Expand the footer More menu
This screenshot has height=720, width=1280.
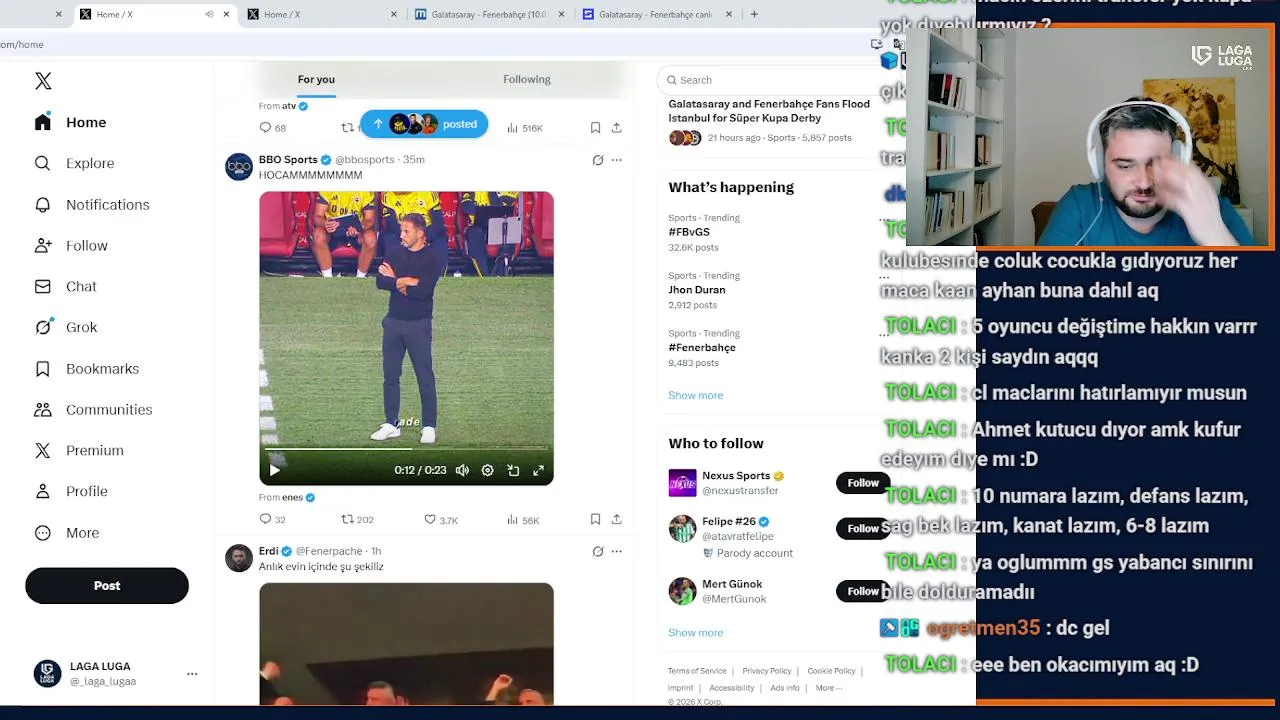click(829, 688)
